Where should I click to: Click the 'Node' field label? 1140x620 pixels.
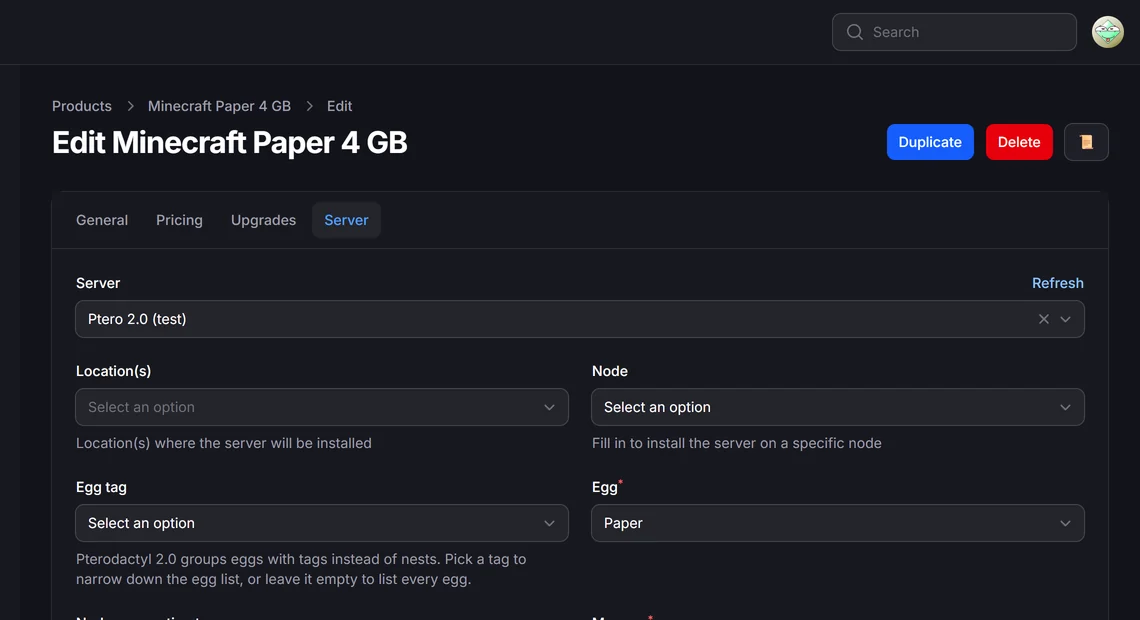pyautogui.click(x=609, y=371)
